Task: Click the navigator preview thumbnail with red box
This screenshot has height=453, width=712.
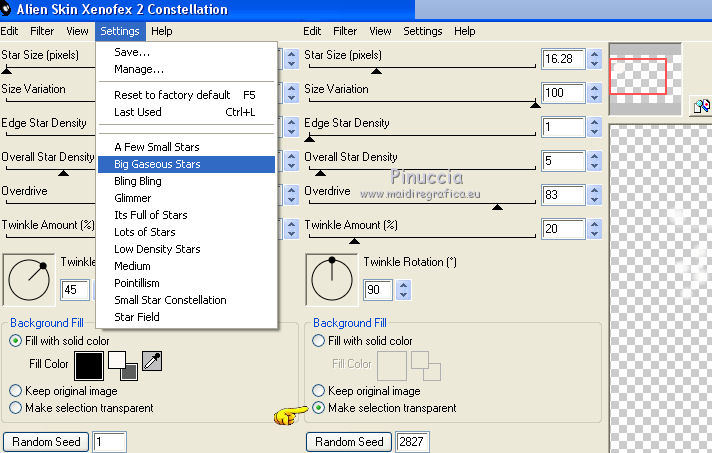Action: [646, 75]
